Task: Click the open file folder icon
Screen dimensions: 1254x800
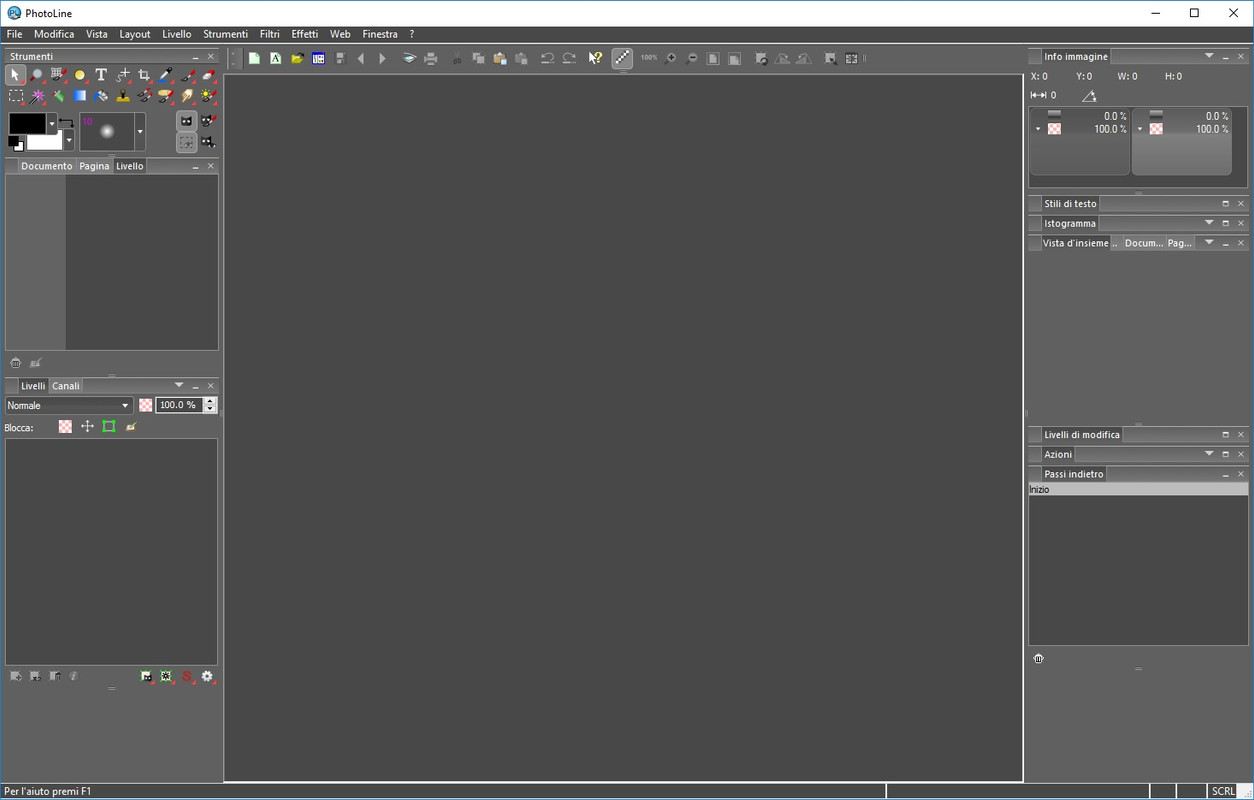Action: (297, 59)
